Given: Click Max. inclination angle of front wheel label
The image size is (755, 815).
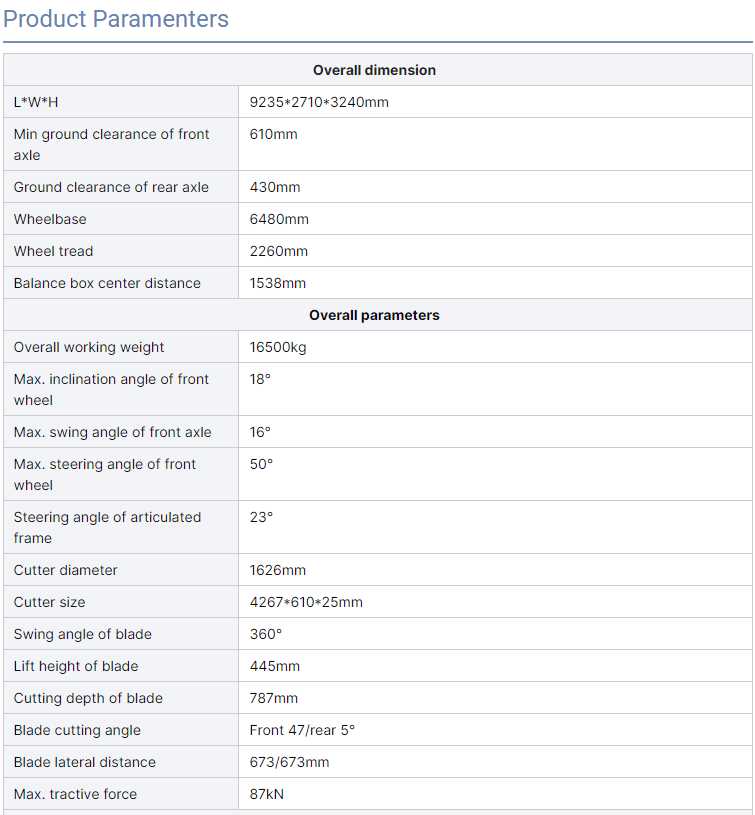Looking at the screenshot, I should click(x=111, y=389).
